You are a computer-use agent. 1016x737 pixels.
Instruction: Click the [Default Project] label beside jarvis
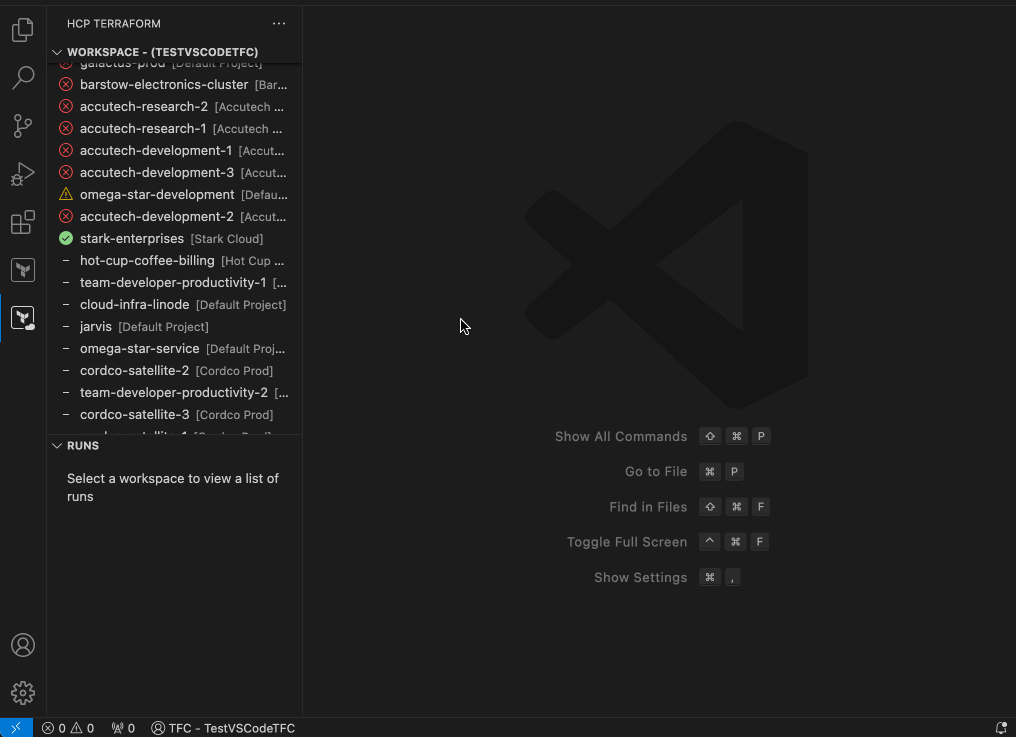click(x=163, y=327)
